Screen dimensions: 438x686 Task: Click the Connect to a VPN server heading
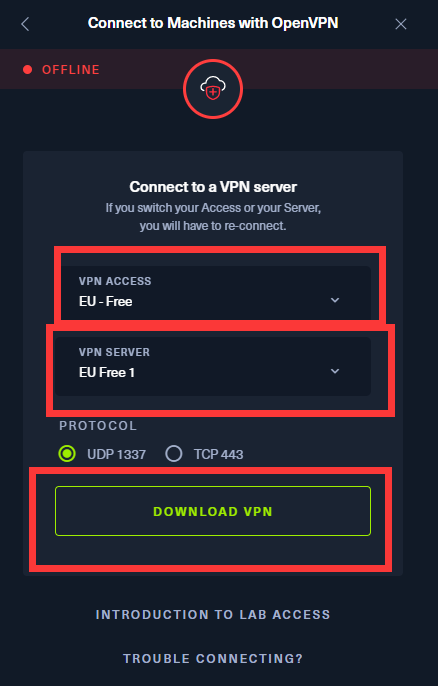tap(213, 187)
